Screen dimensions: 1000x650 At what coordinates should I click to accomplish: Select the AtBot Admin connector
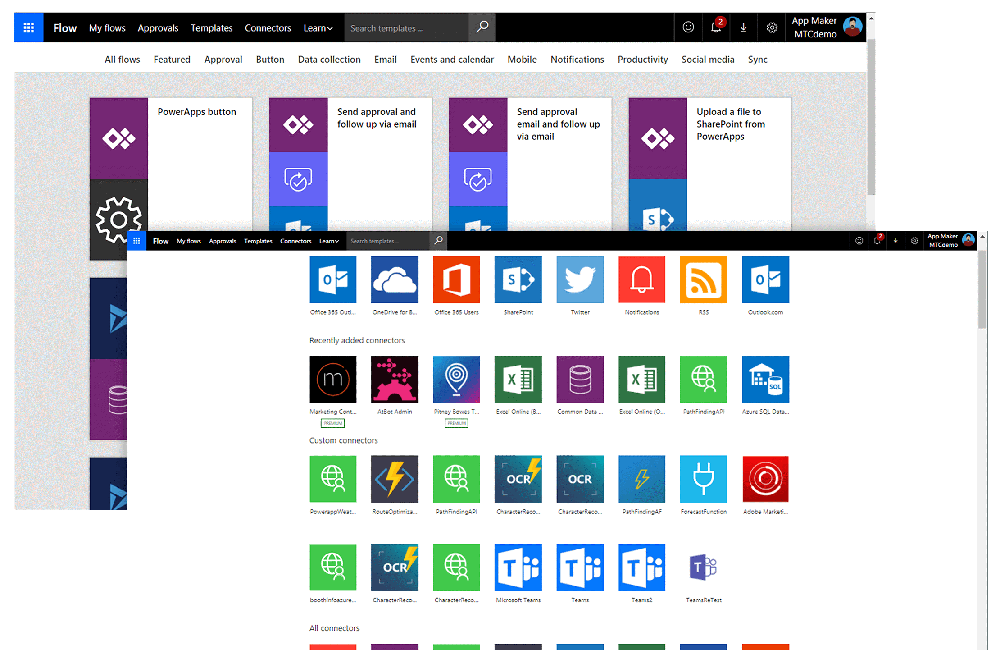pos(394,380)
